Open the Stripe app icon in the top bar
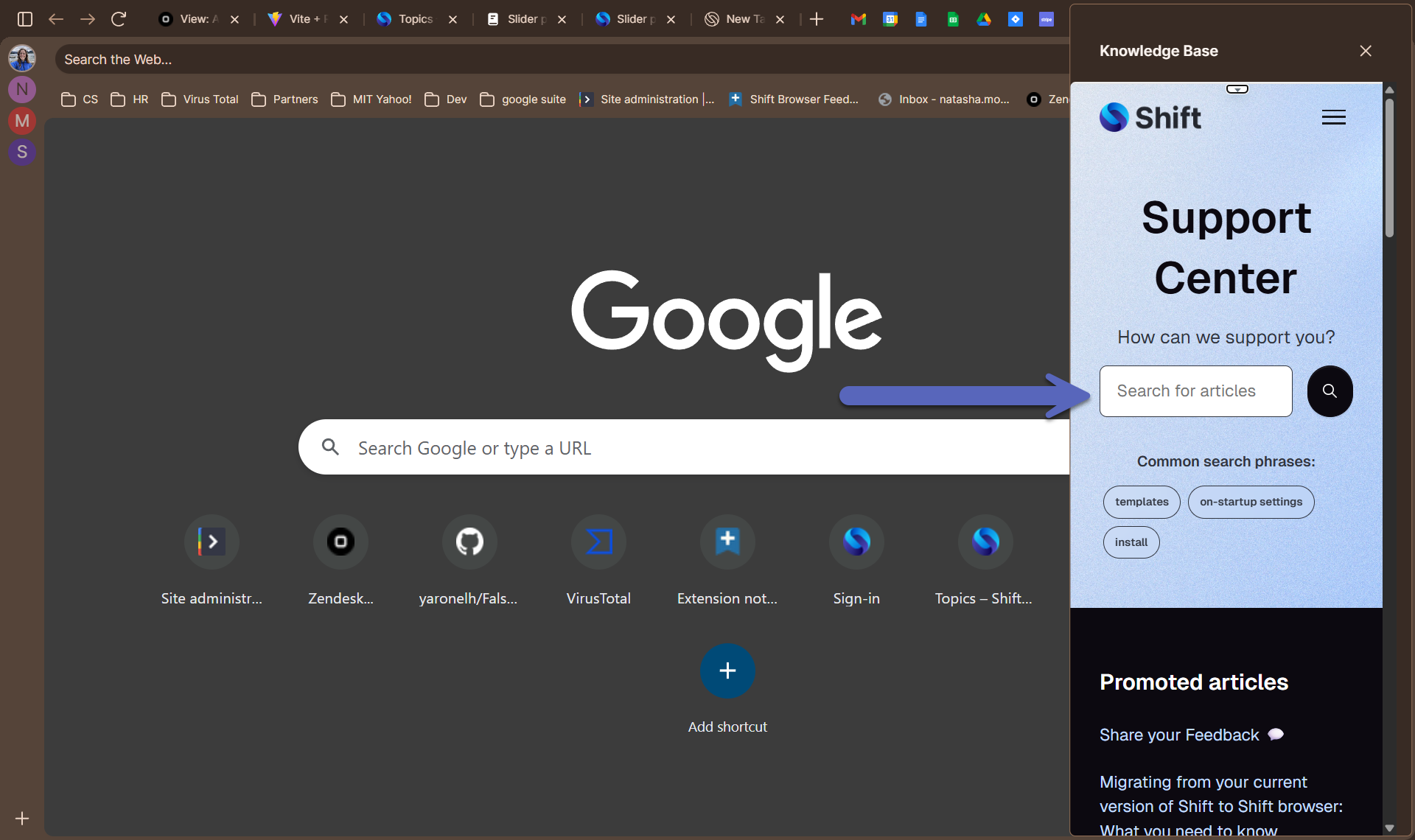The height and width of the screenshot is (840, 1415). [x=1047, y=19]
